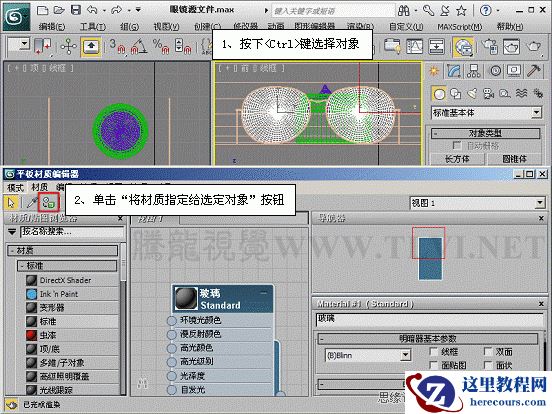Switch to the Modify command panel tab

pos(454,71)
